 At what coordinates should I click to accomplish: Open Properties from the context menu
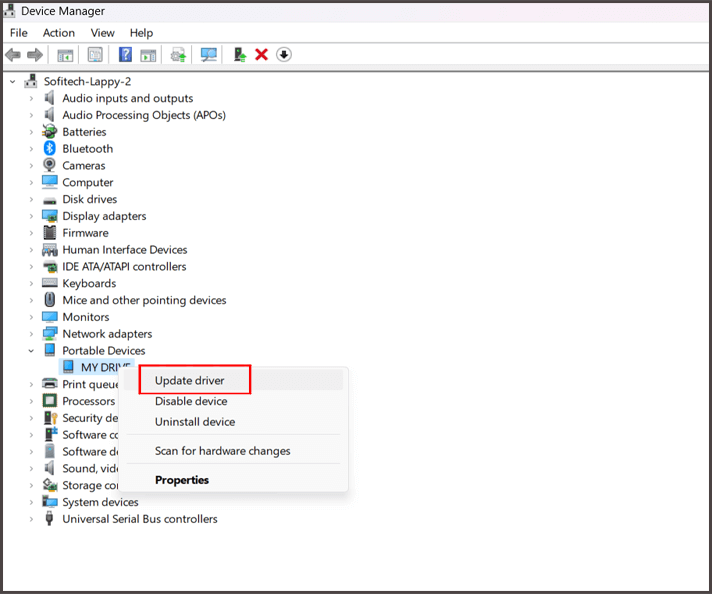[182, 480]
